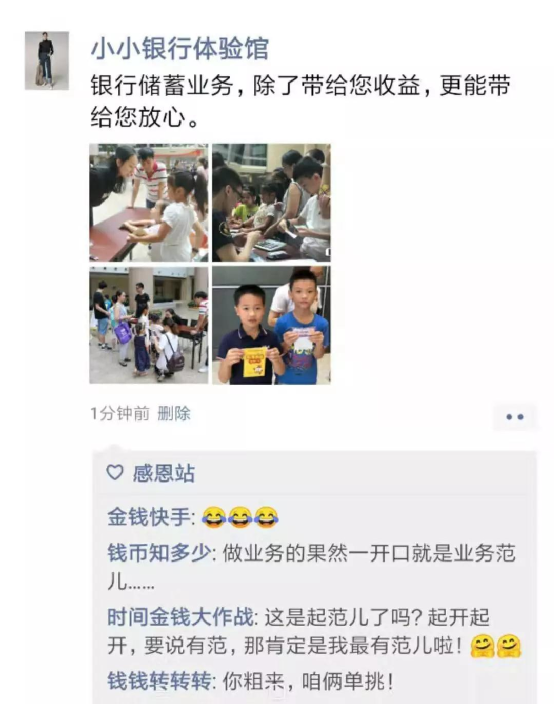
Task: Open the bottom-left outdoor crowd photo
Action: click(149, 325)
